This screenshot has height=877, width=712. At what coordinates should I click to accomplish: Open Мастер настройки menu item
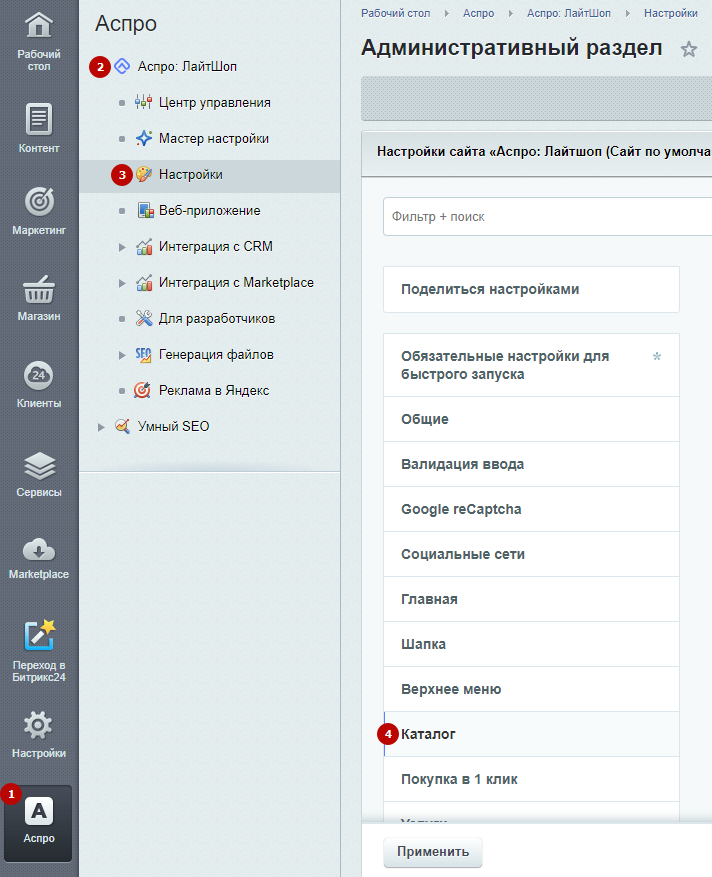(214, 139)
